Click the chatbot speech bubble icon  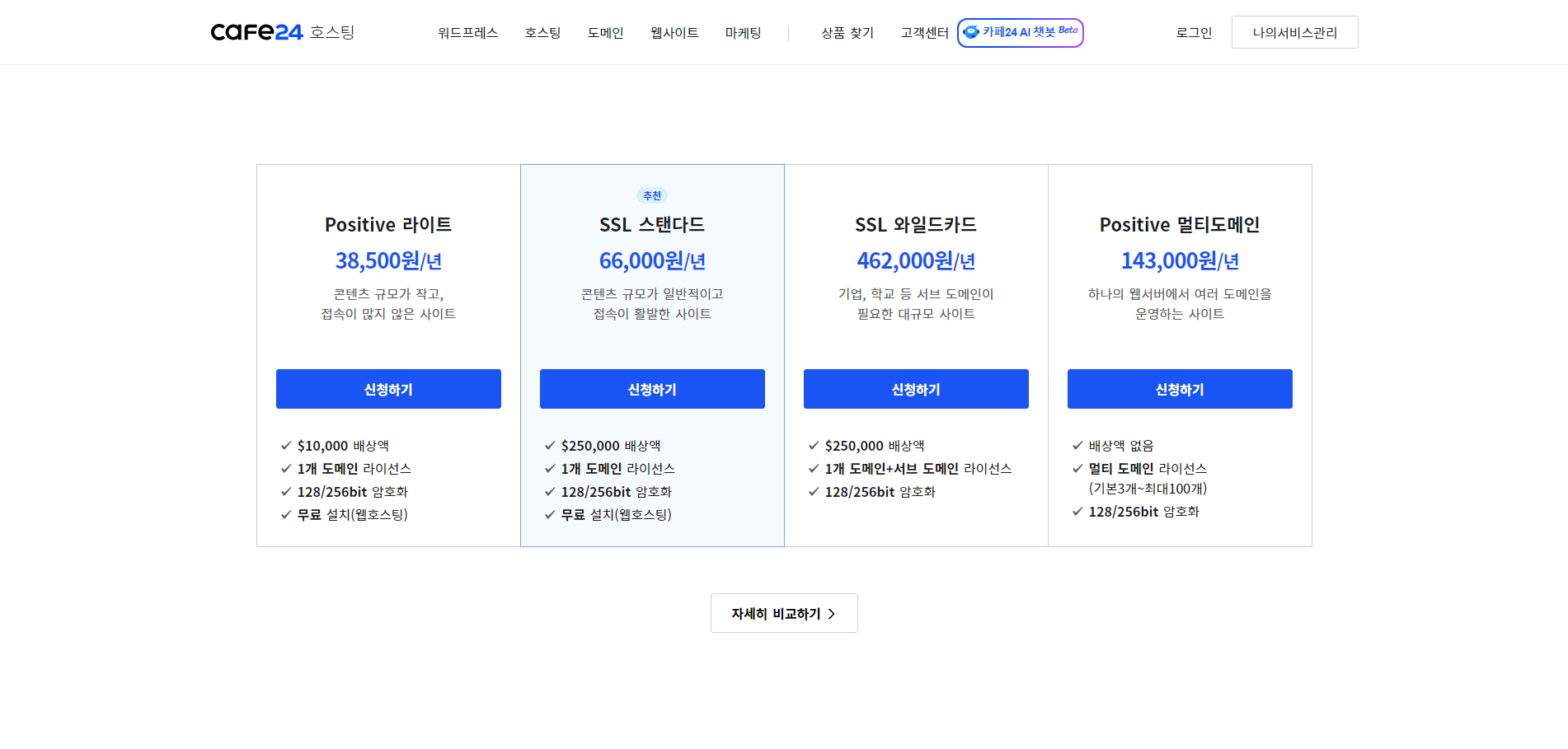(972, 32)
